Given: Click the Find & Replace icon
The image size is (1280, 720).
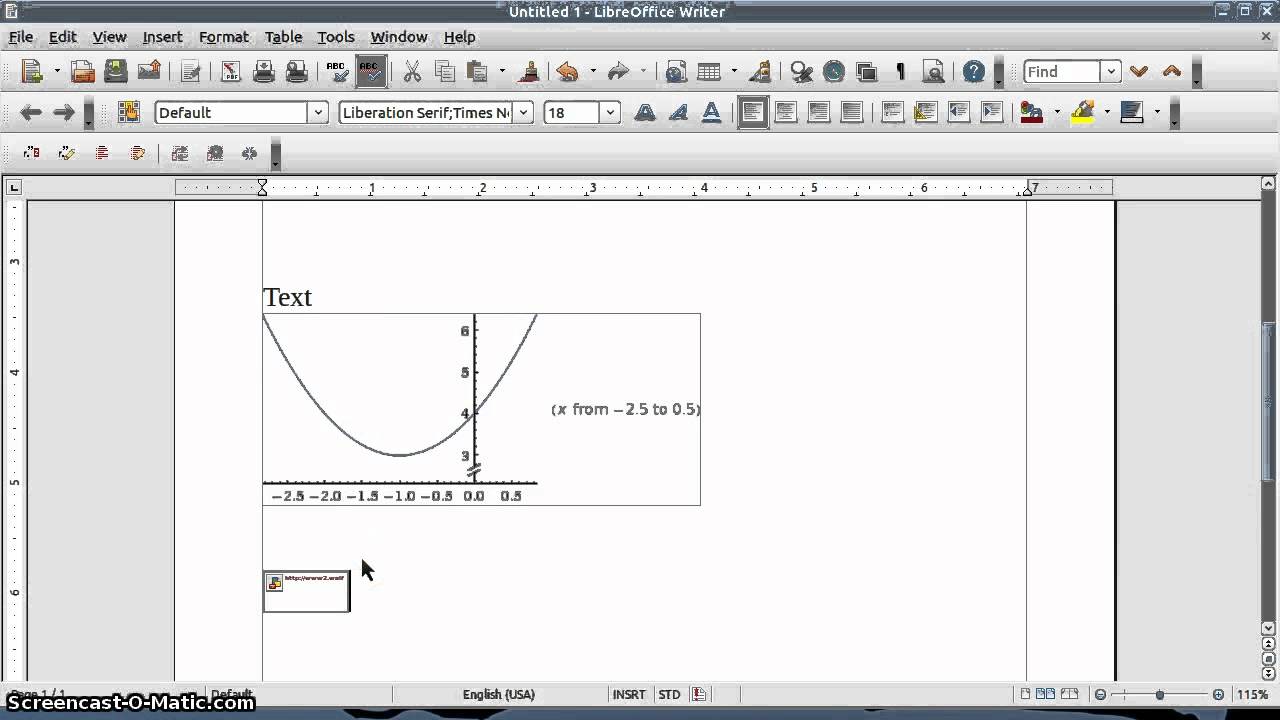Looking at the screenshot, I should click(801, 71).
